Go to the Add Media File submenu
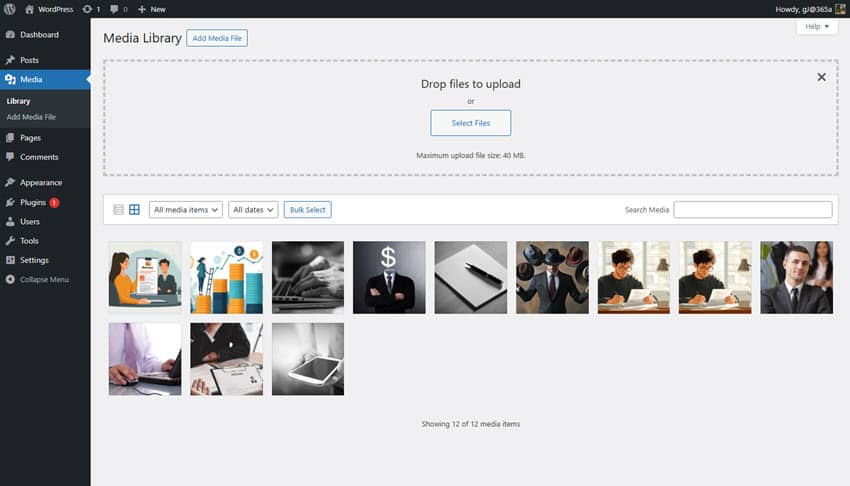Image resolution: width=850 pixels, height=486 pixels. [31, 117]
